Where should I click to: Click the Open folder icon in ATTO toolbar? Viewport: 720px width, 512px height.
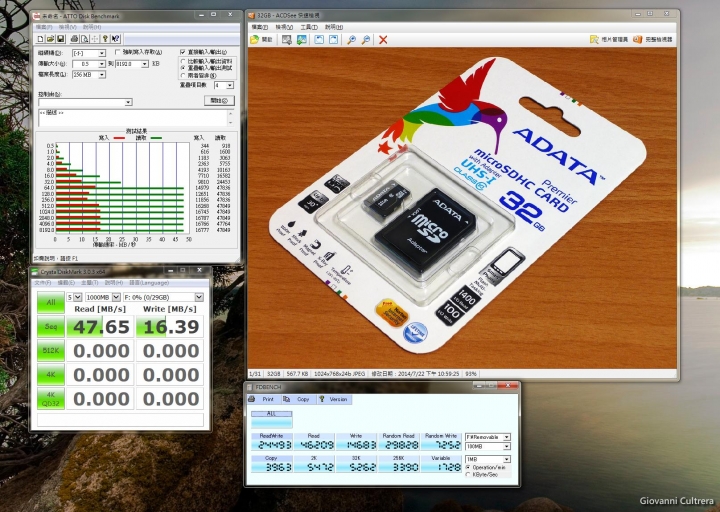pos(50,39)
